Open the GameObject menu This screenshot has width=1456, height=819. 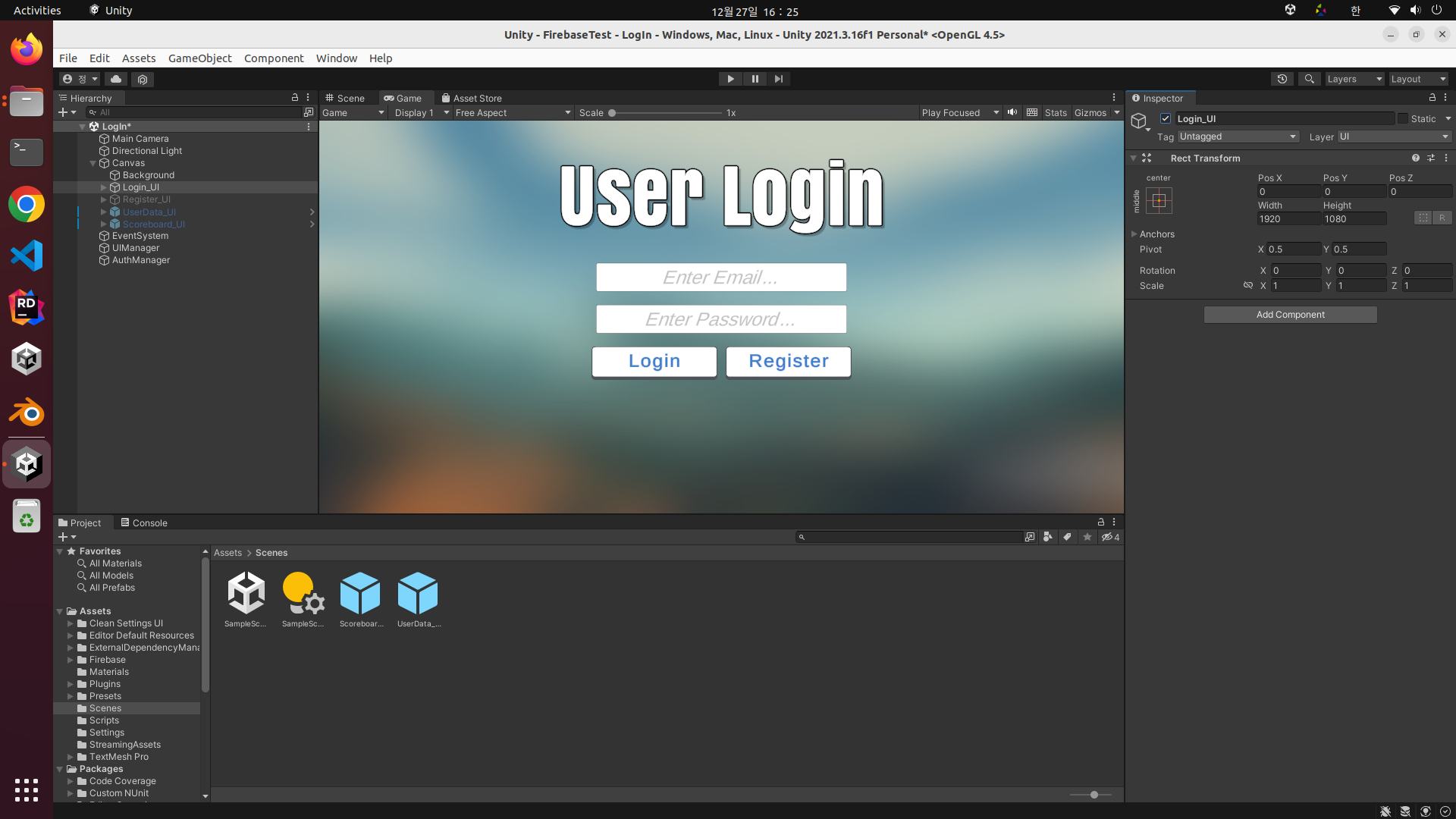(199, 58)
